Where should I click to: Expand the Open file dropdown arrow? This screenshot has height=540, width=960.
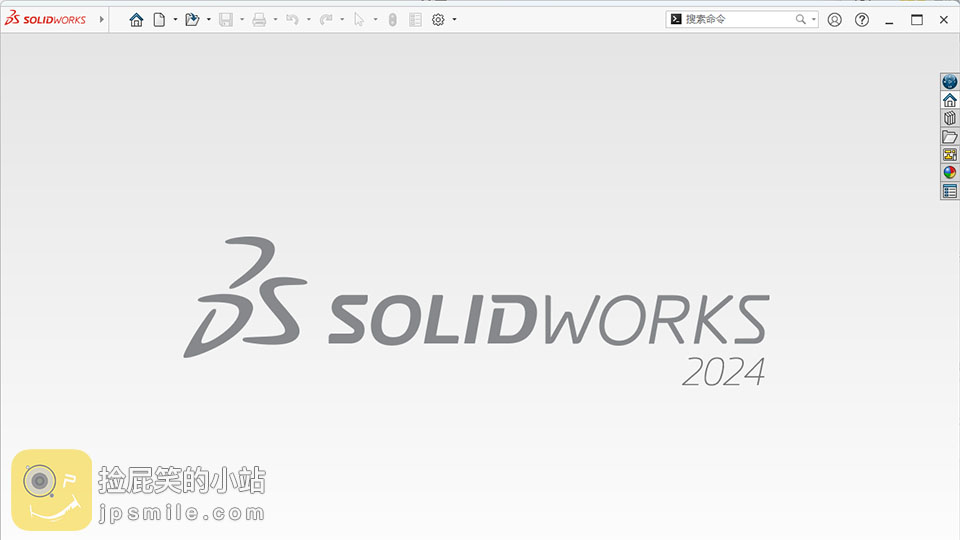[208, 19]
